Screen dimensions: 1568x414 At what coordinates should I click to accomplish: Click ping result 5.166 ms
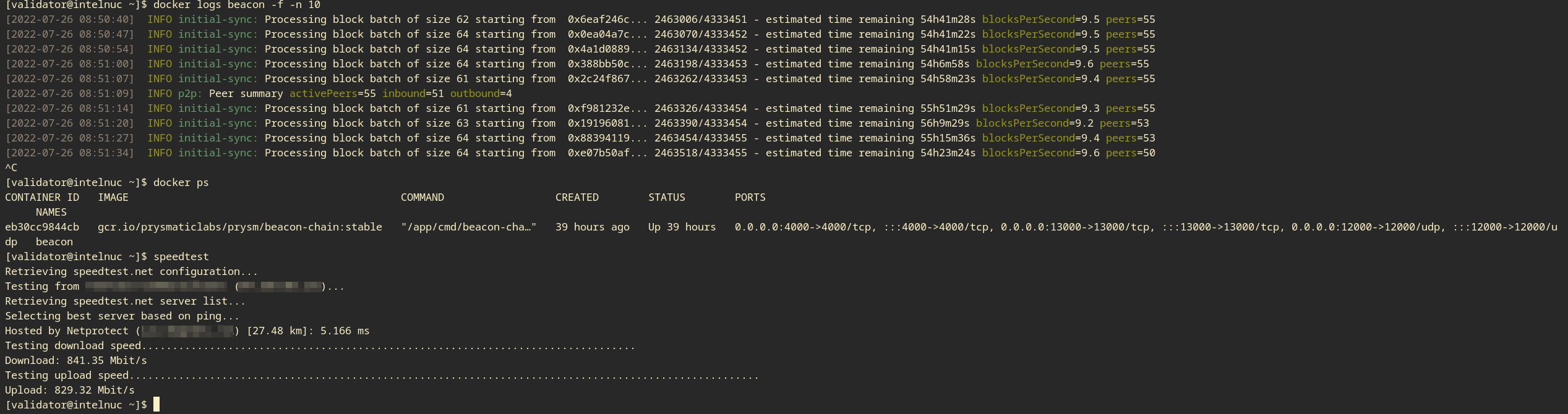point(345,331)
